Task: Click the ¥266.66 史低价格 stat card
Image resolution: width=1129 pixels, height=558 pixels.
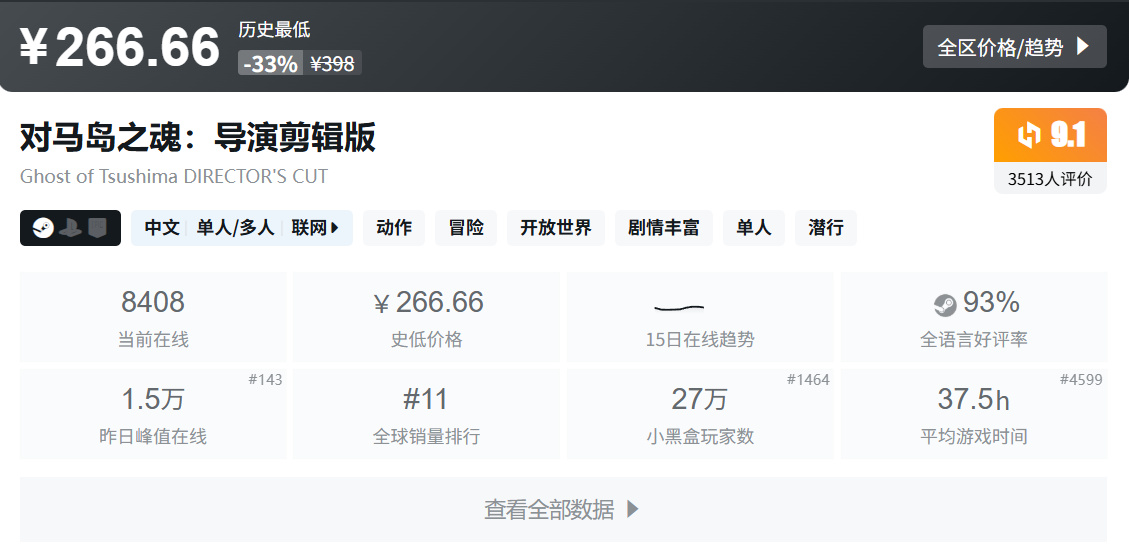Action: 426,317
